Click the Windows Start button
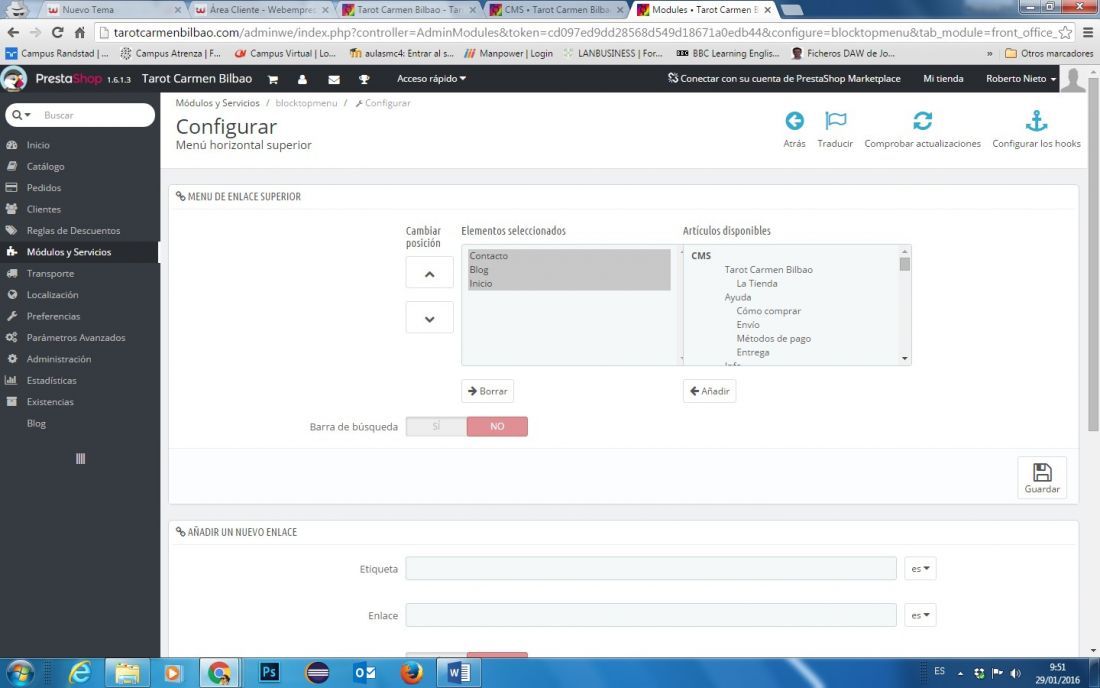 (x=19, y=673)
